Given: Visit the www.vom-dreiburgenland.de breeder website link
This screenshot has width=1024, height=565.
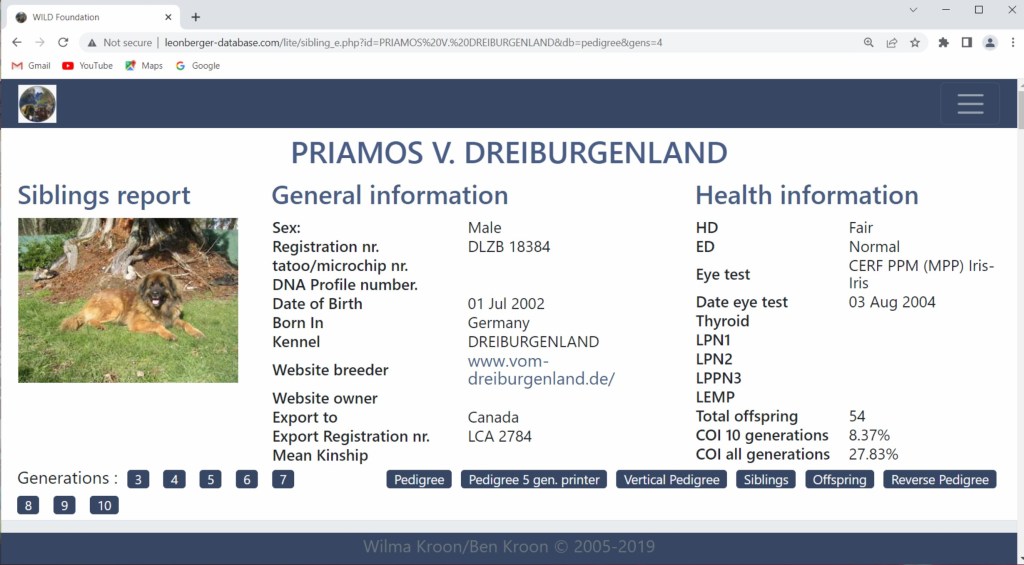Looking at the screenshot, I should click(x=541, y=370).
